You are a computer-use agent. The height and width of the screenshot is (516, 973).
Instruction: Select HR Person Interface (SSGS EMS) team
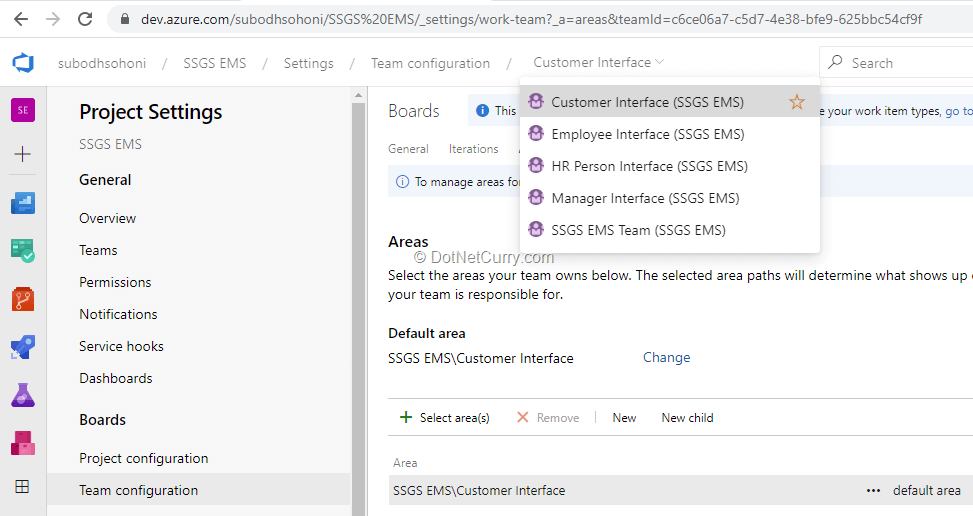[x=670, y=166]
